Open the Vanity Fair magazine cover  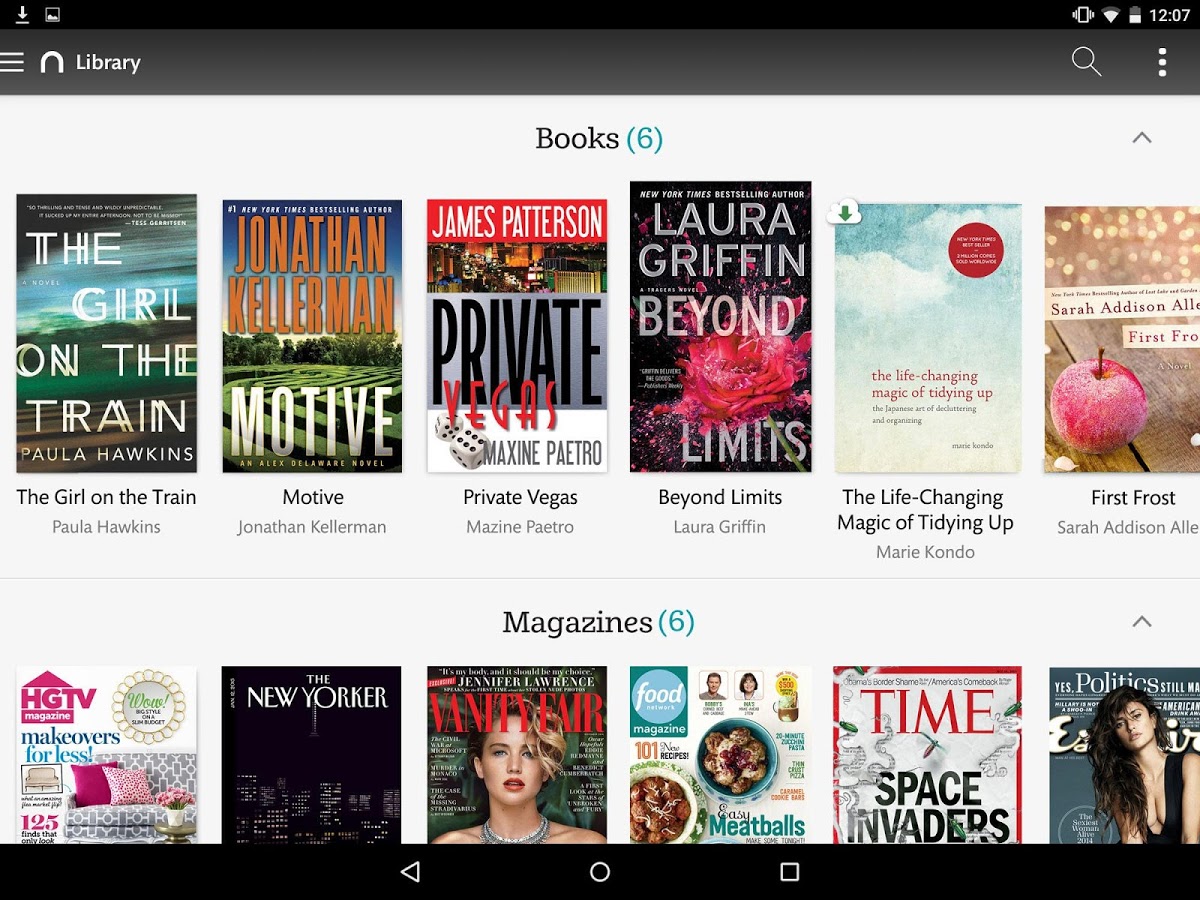[517, 755]
